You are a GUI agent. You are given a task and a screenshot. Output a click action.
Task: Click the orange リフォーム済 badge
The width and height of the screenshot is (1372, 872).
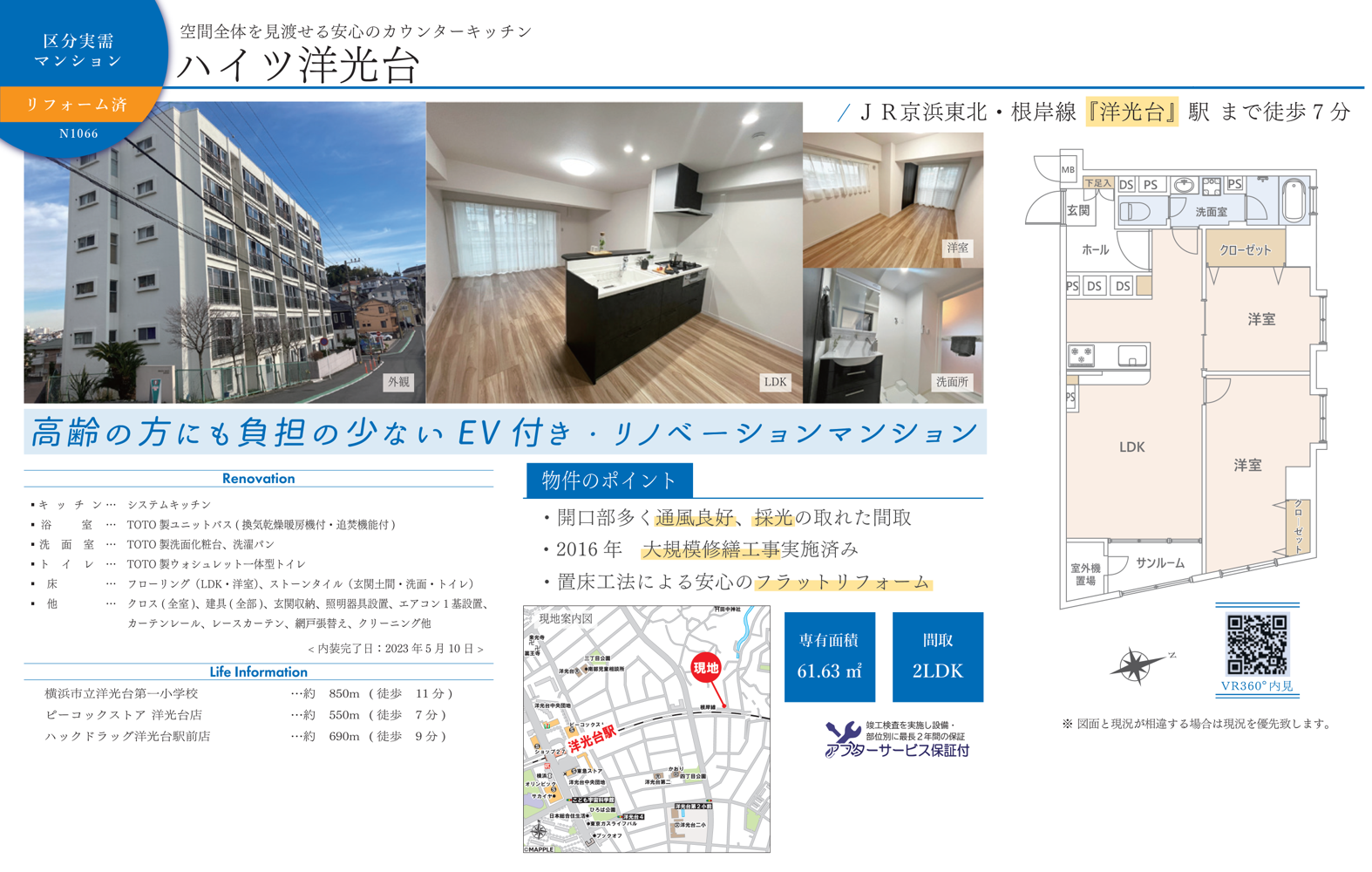pyautogui.click(x=78, y=105)
